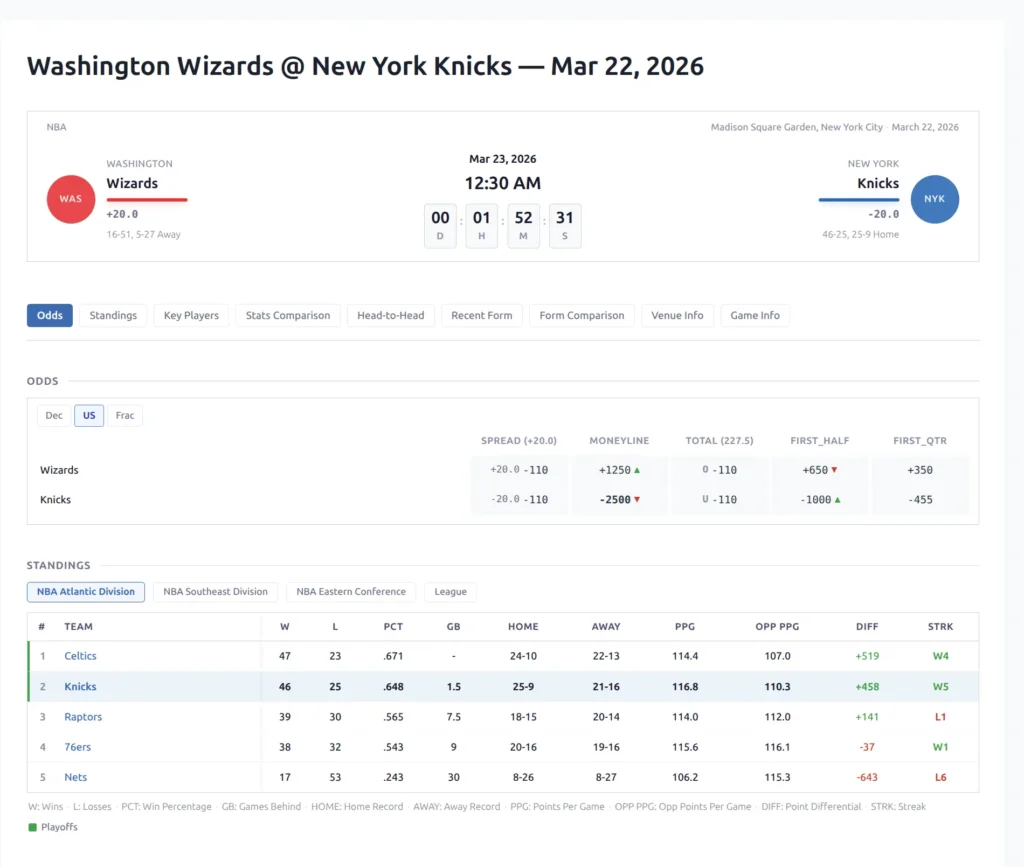Show NBA Eastern Conference standings
The height and width of the screenshot is (867, 1024).
[x=351, y=591]
